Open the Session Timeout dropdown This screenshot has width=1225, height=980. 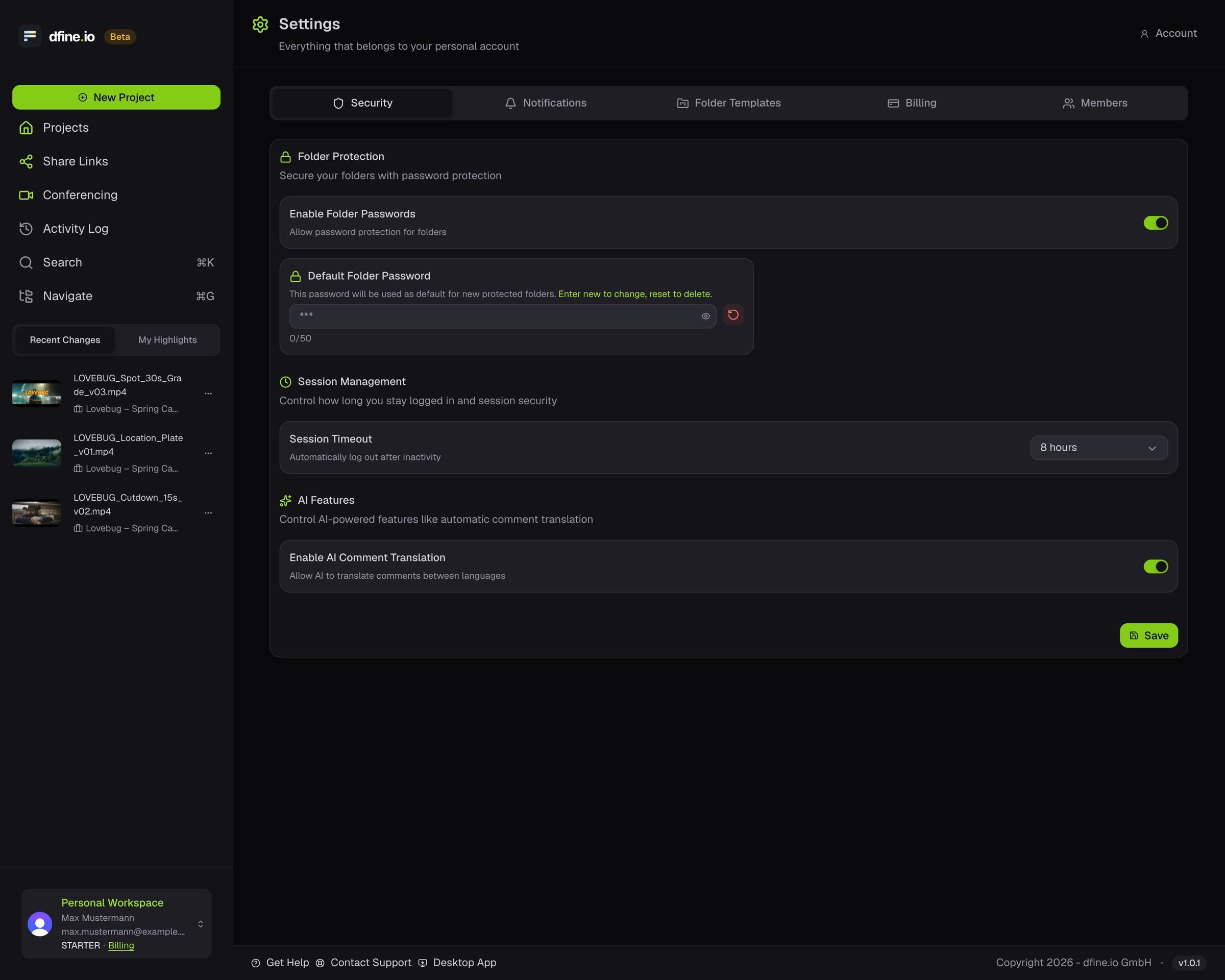1099,448
